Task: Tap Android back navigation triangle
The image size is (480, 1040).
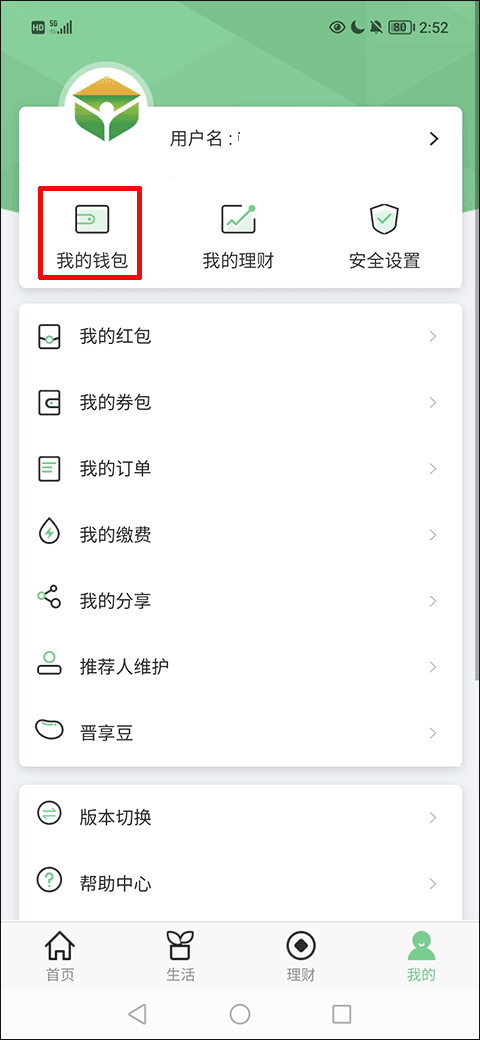Action: click(137, 1013)
